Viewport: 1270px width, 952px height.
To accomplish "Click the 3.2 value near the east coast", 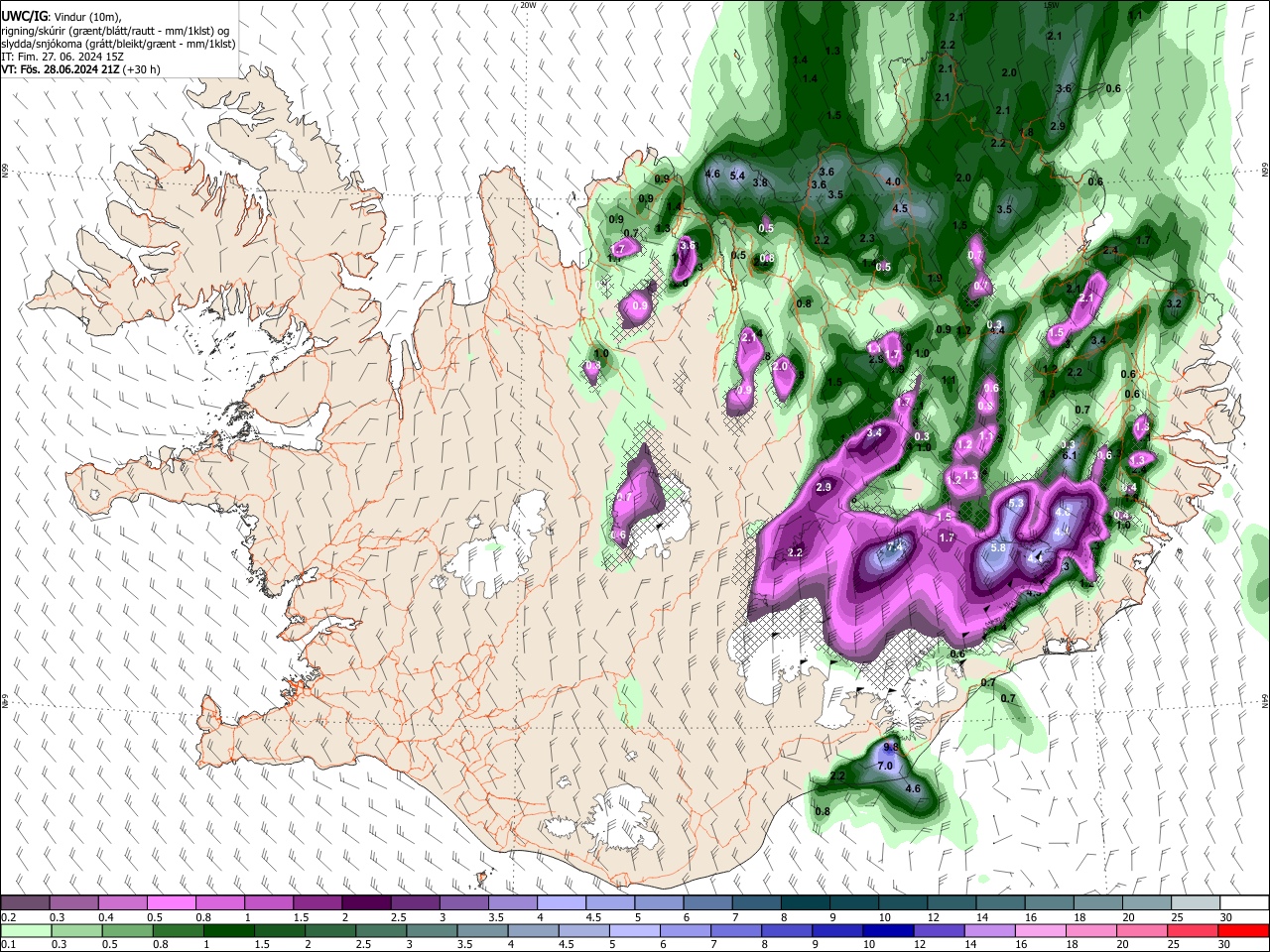I will coord(1174,303).
